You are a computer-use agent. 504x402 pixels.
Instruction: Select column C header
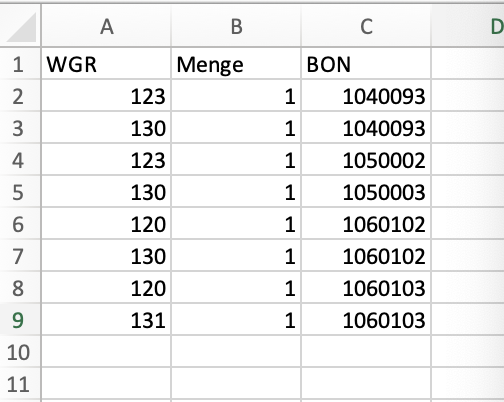pos(366,26)
